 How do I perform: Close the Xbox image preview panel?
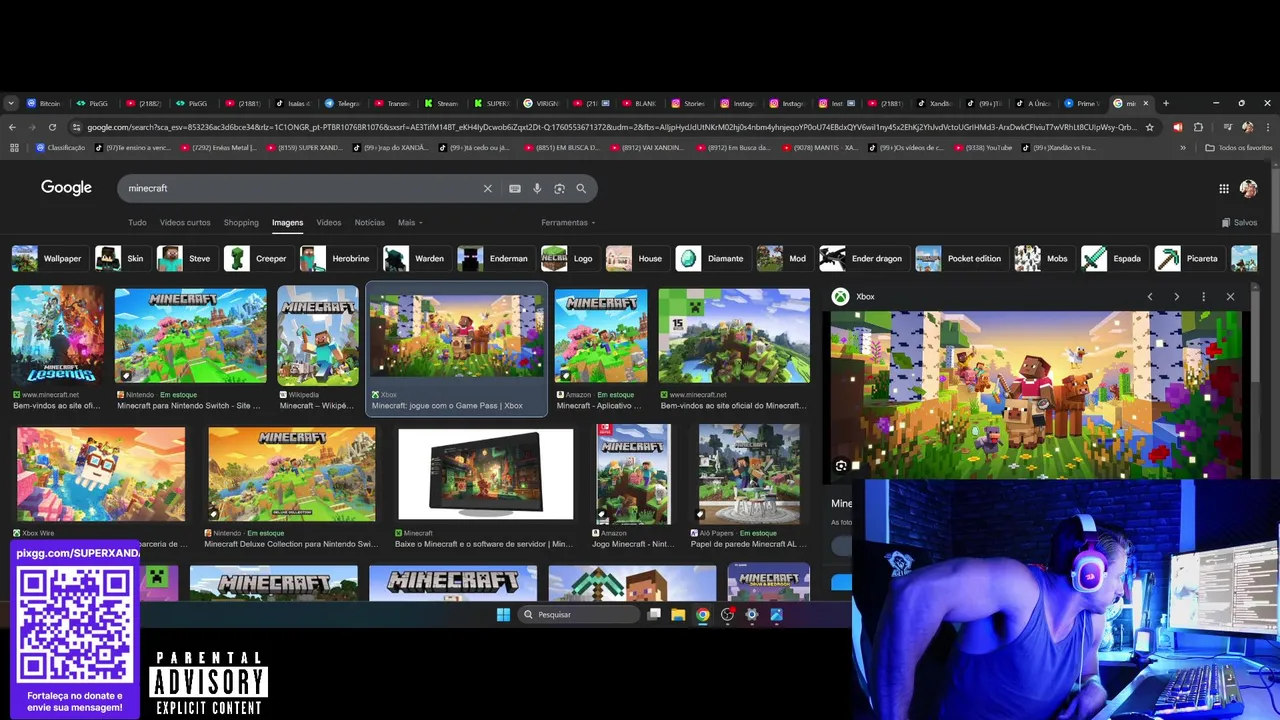point(1230,297)
